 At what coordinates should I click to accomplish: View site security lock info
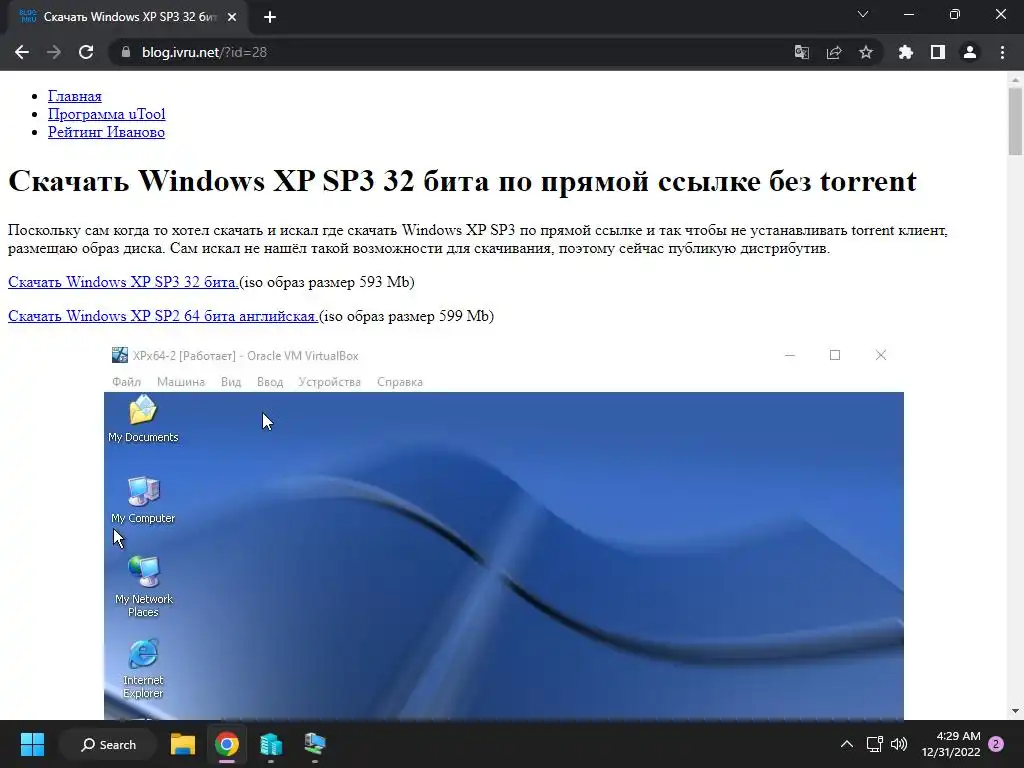coord(125,52)
